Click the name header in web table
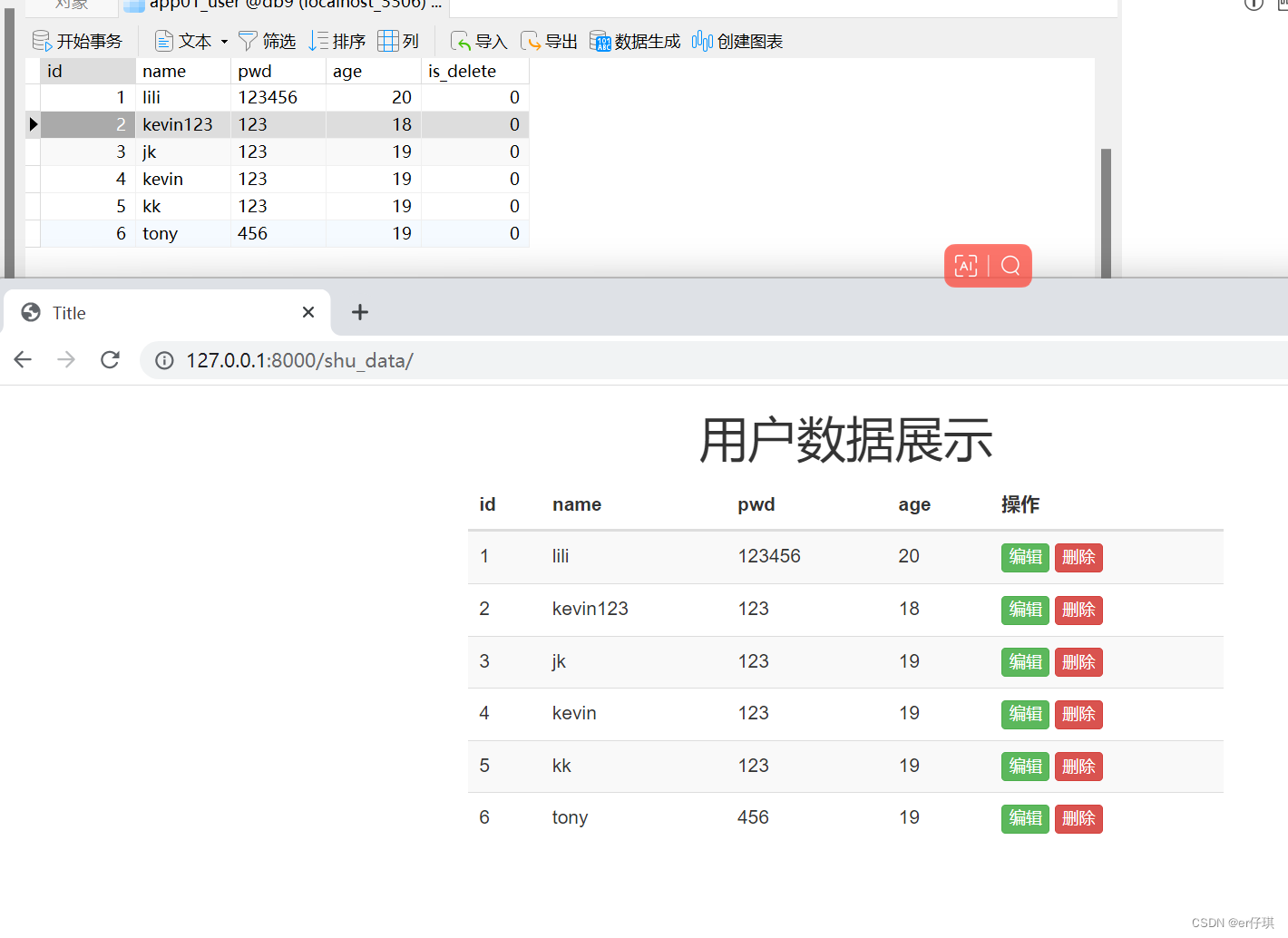 coord(577,504)
